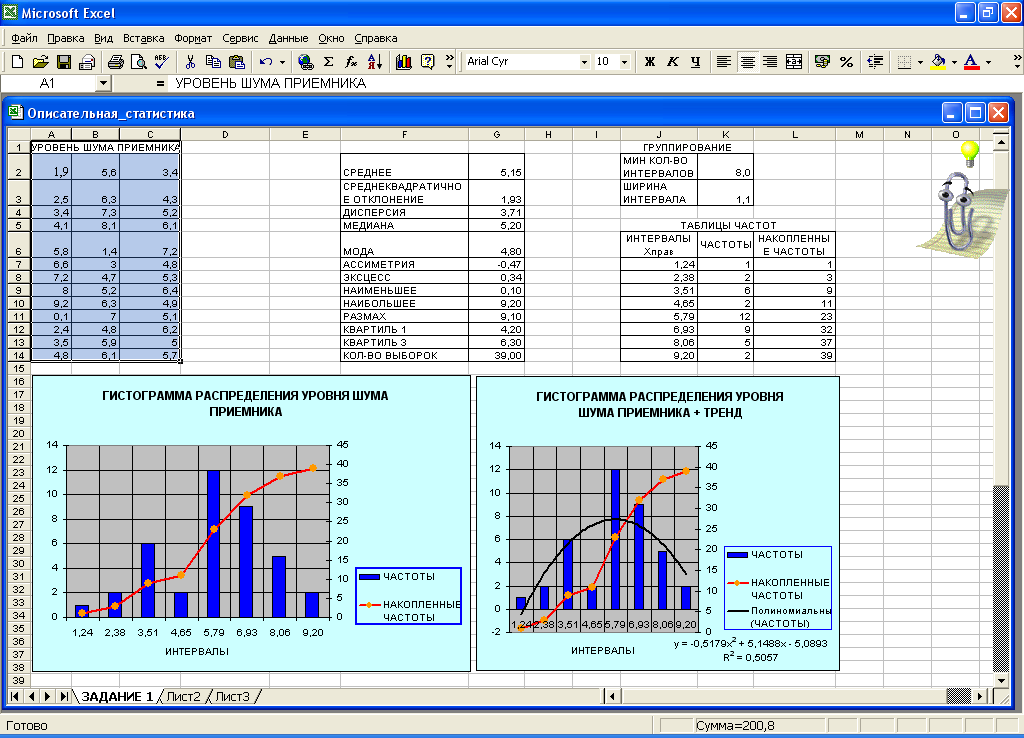Toggle underline formatting (Ч)
This screenshot has width=1024, height=738.
click(x=696, y=61)
